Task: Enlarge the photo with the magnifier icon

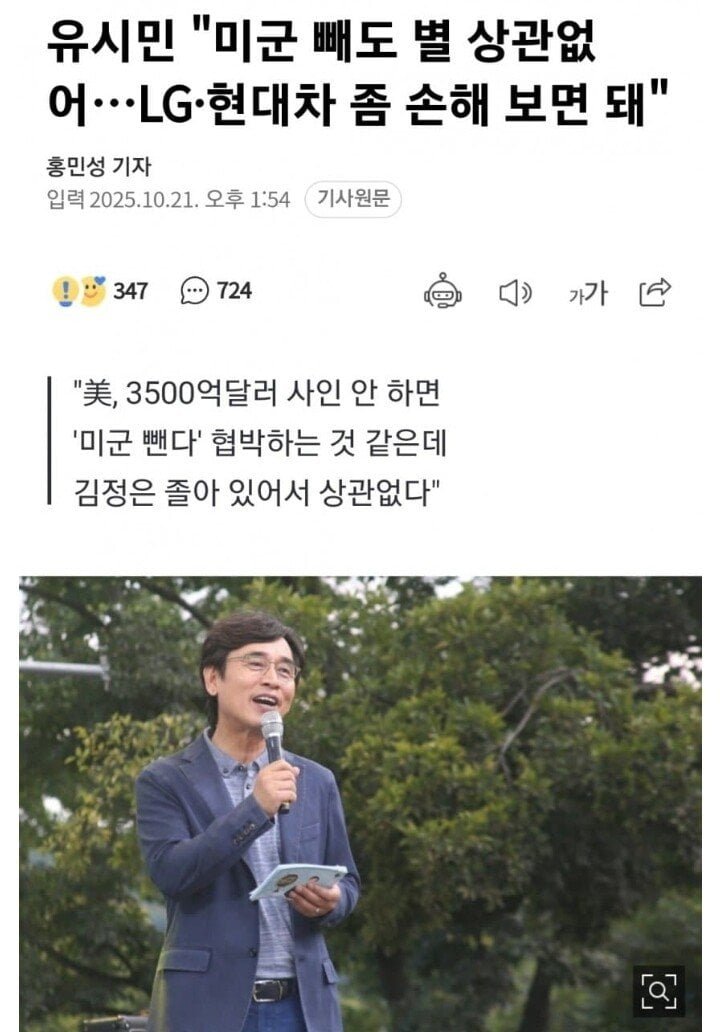Action: coord(658,991)
